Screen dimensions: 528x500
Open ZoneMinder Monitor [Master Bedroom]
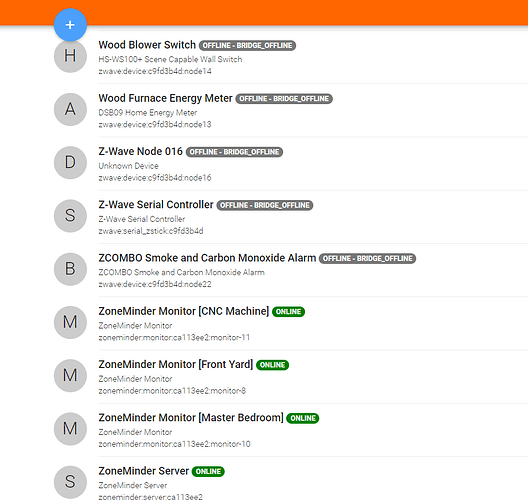click(191, 418)
